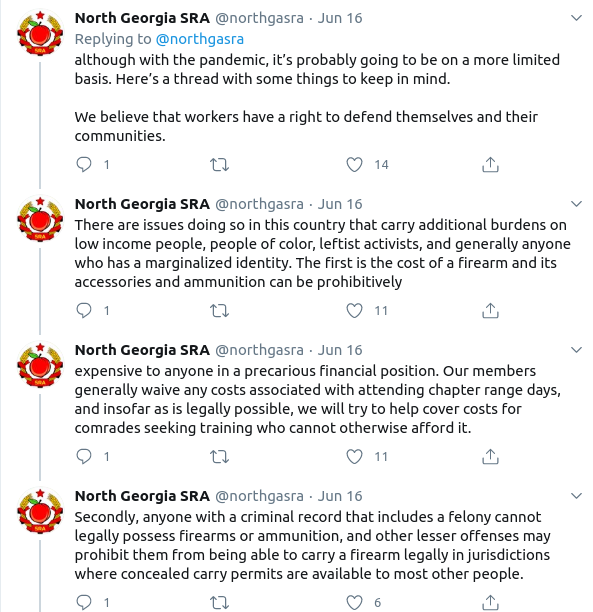This screenshot has height=612, width=593.
Task: Reply to the 'expensive to anyone' tweet
Action: click(84, 456)
